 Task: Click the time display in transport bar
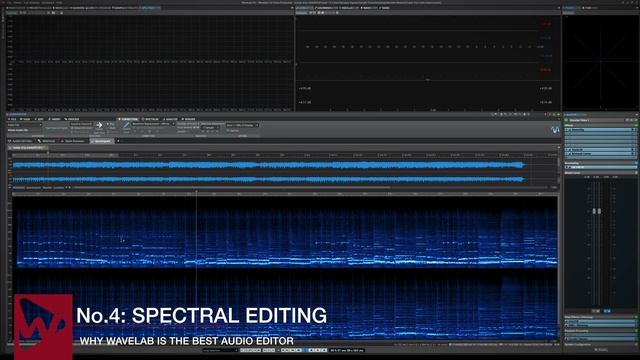(x=347, y=350)
